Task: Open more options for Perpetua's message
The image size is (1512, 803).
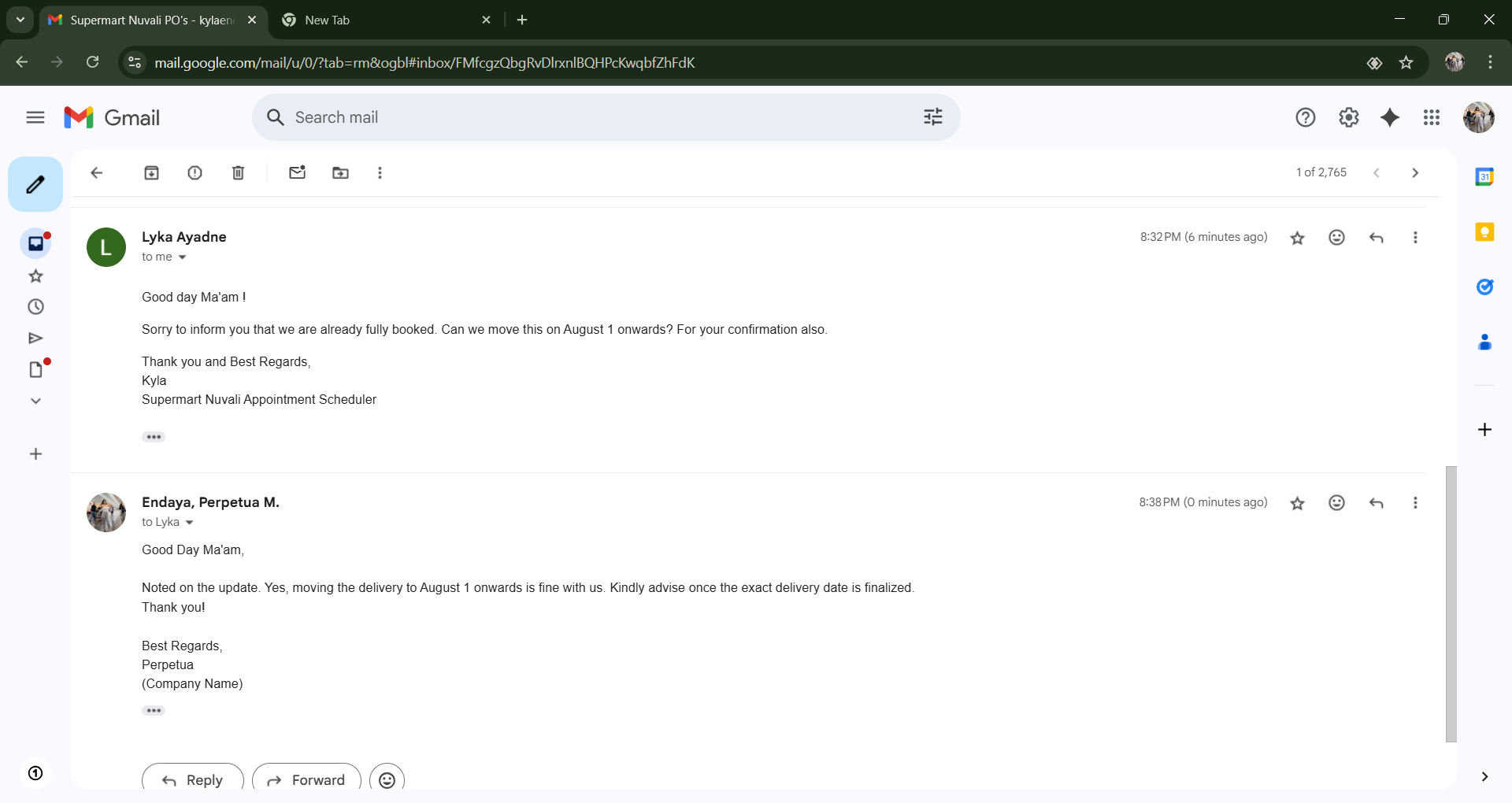Action: click(1415, 503)
